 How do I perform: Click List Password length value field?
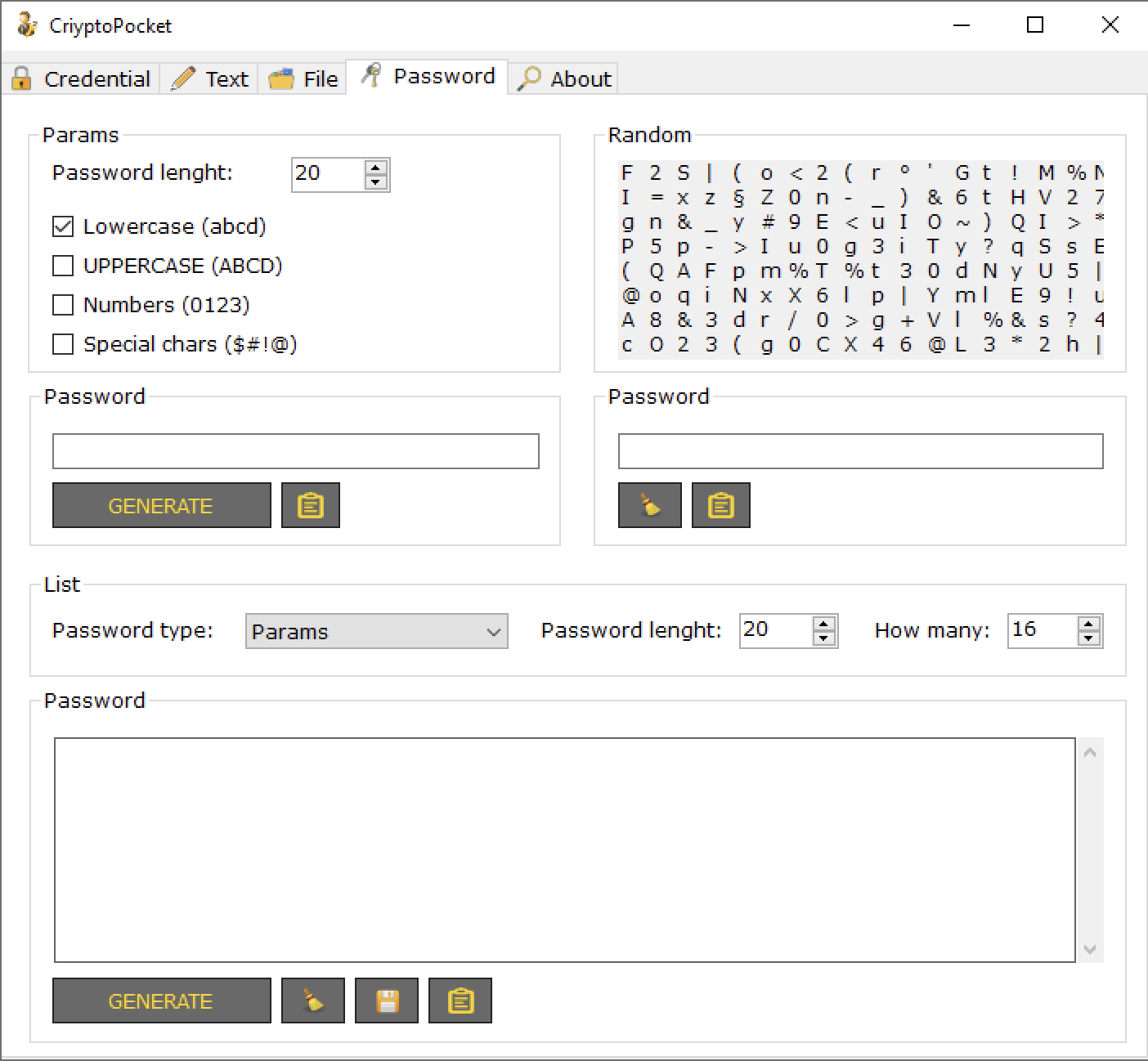[x=776, y=630]
